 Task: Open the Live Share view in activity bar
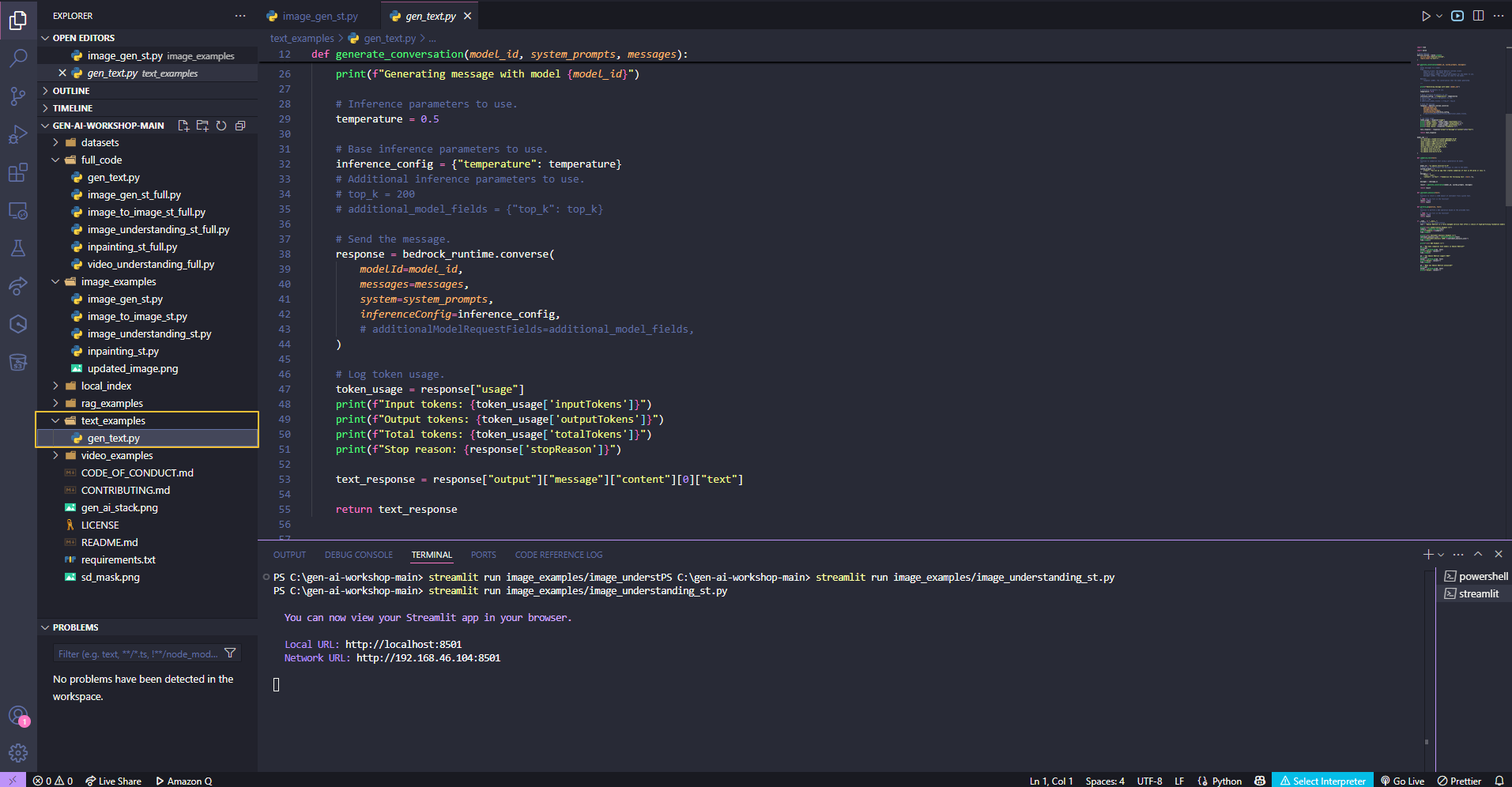click(x=18, y=286)
